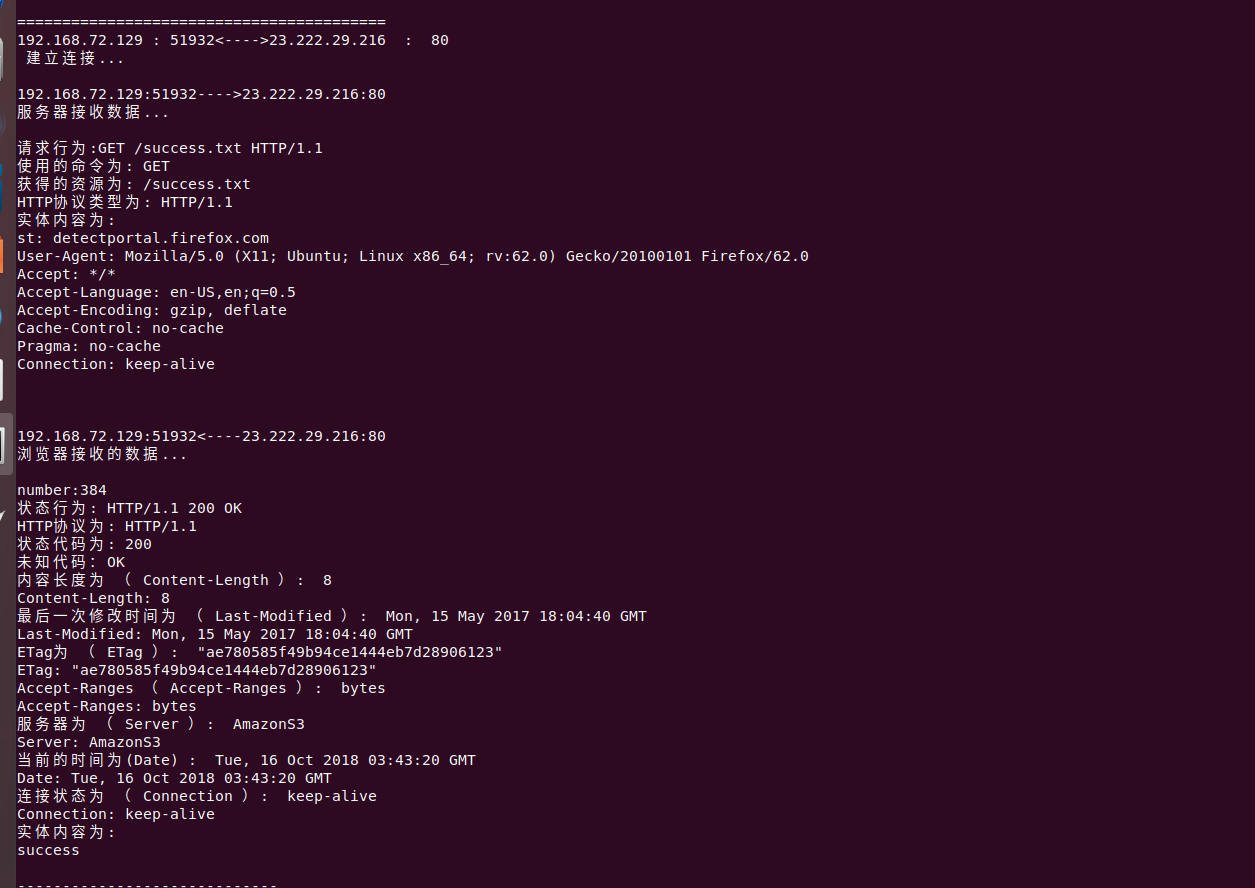Viewport: 1255px width, 888px height.
Task: Click the equals-sign separator line at top
Action: click(201, 22)
